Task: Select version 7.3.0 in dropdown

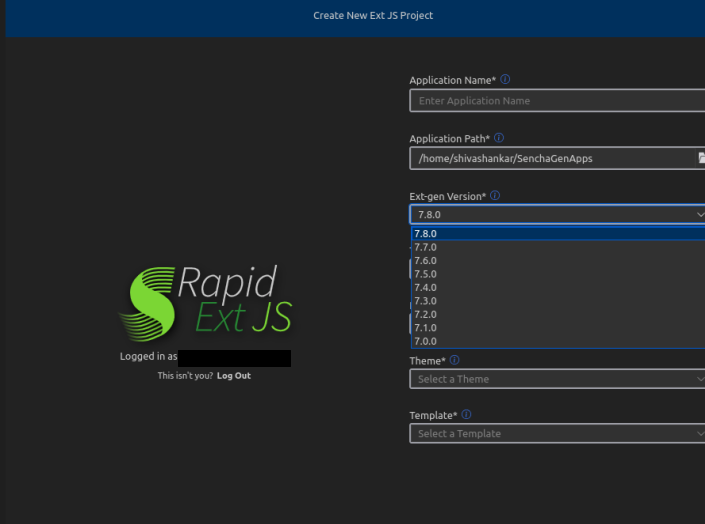Action: coord(426,301)
